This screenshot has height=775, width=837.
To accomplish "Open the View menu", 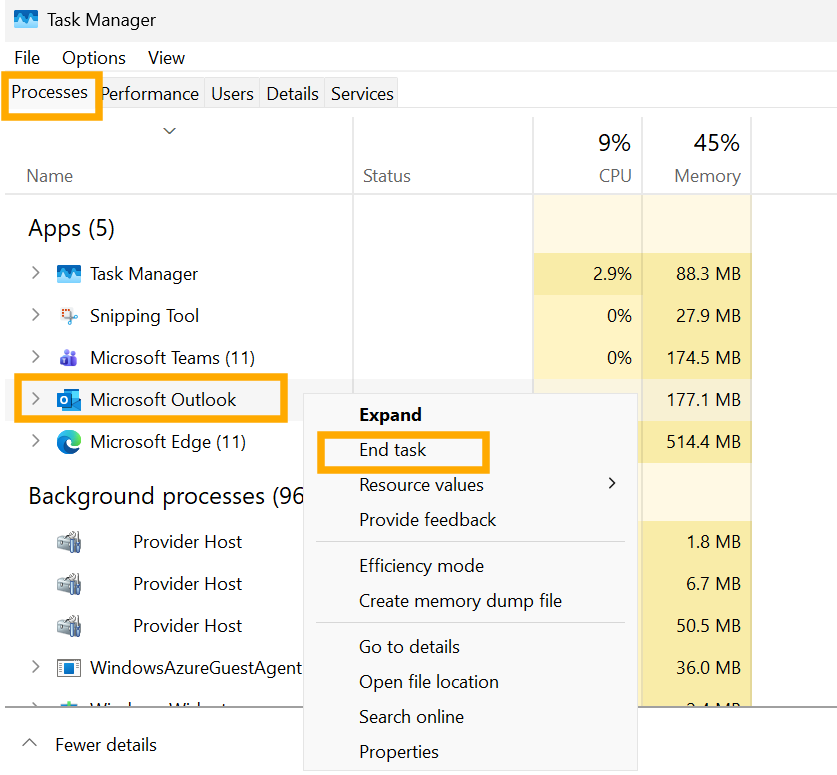I will pos(167,58).
